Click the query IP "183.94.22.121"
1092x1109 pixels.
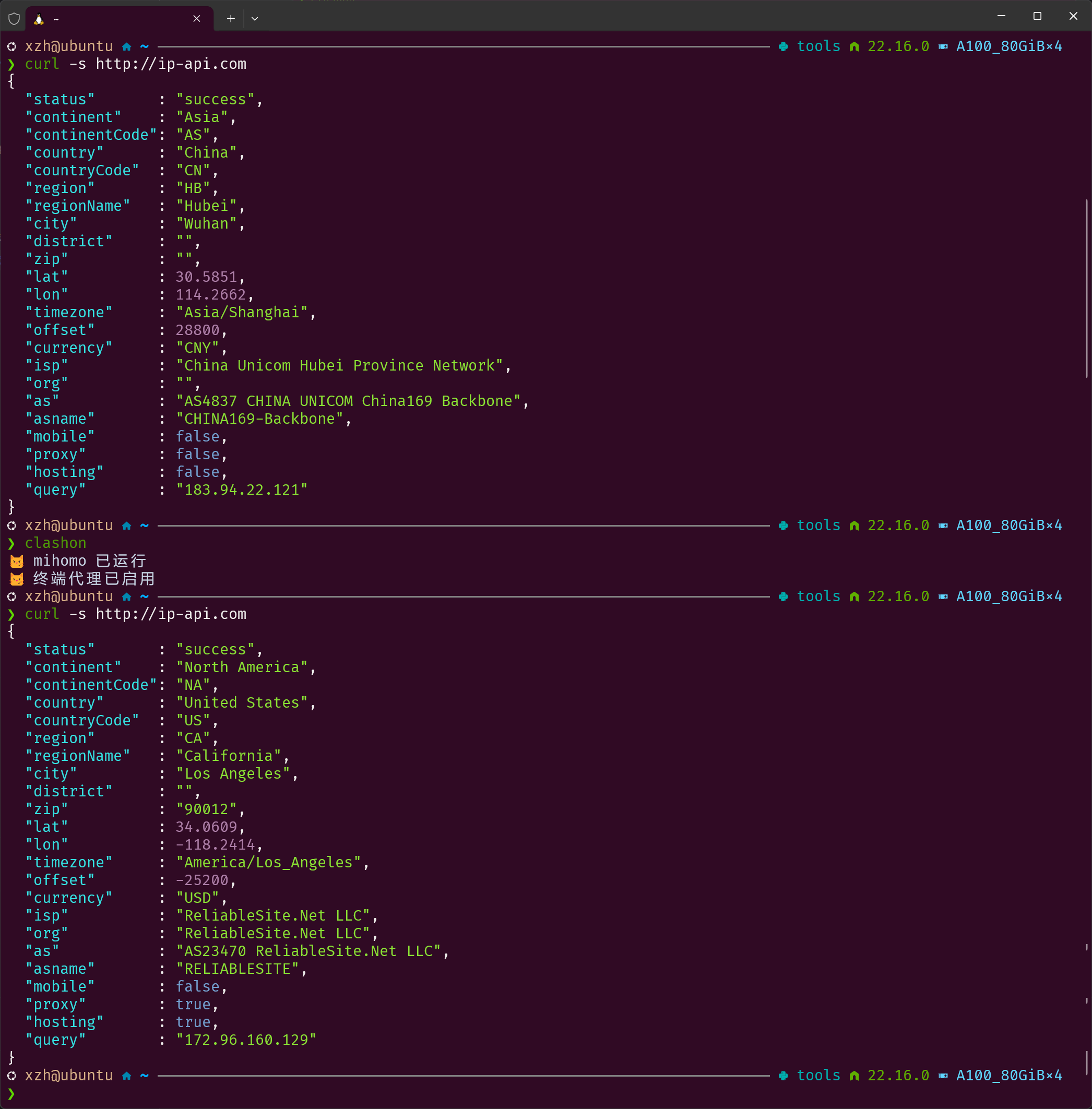242,490
